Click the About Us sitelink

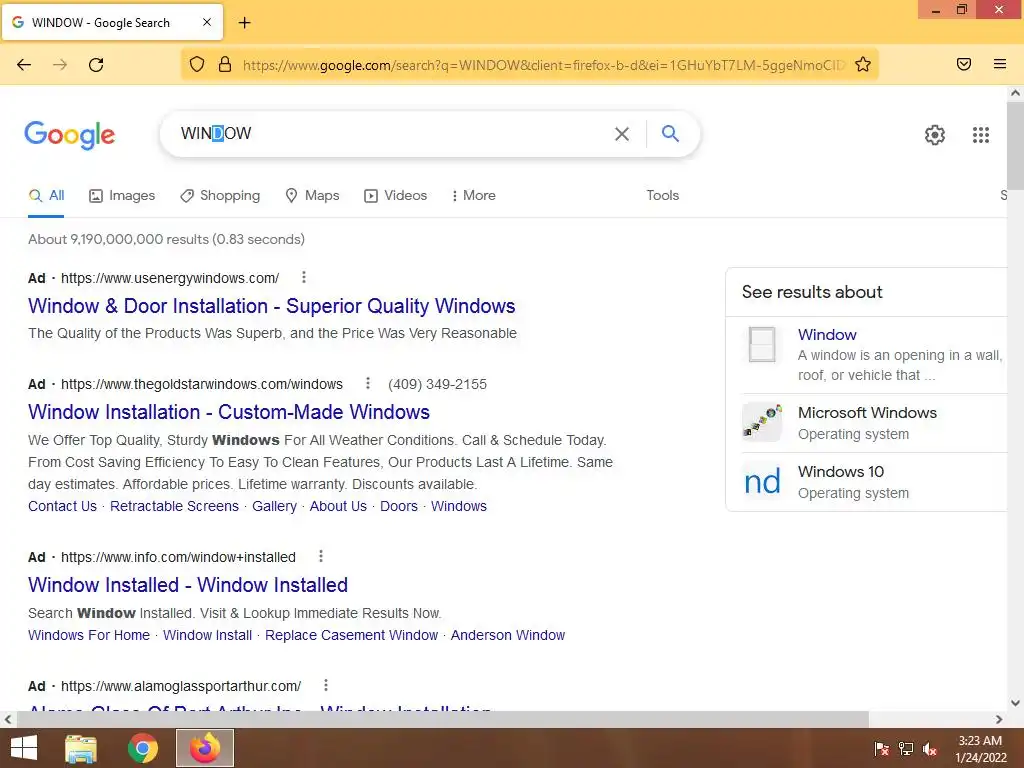pos(338,506)
